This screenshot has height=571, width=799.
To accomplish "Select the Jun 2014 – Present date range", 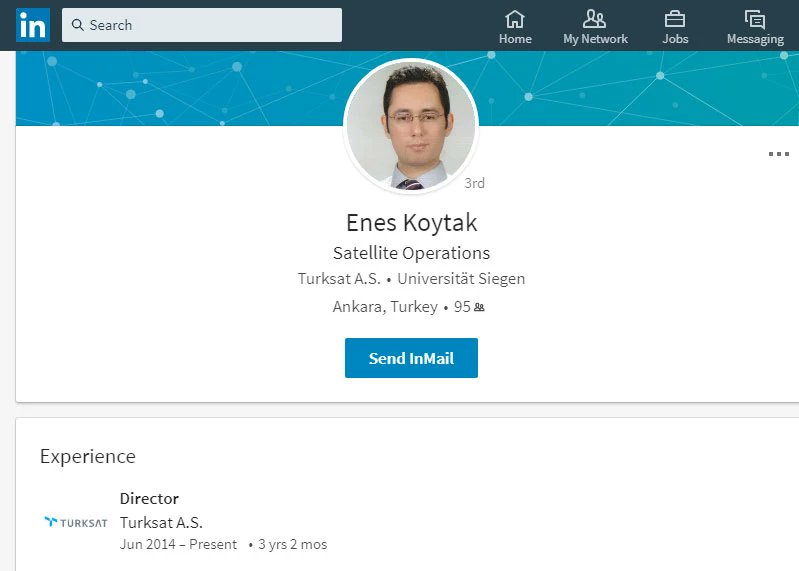I will point(178,545).
